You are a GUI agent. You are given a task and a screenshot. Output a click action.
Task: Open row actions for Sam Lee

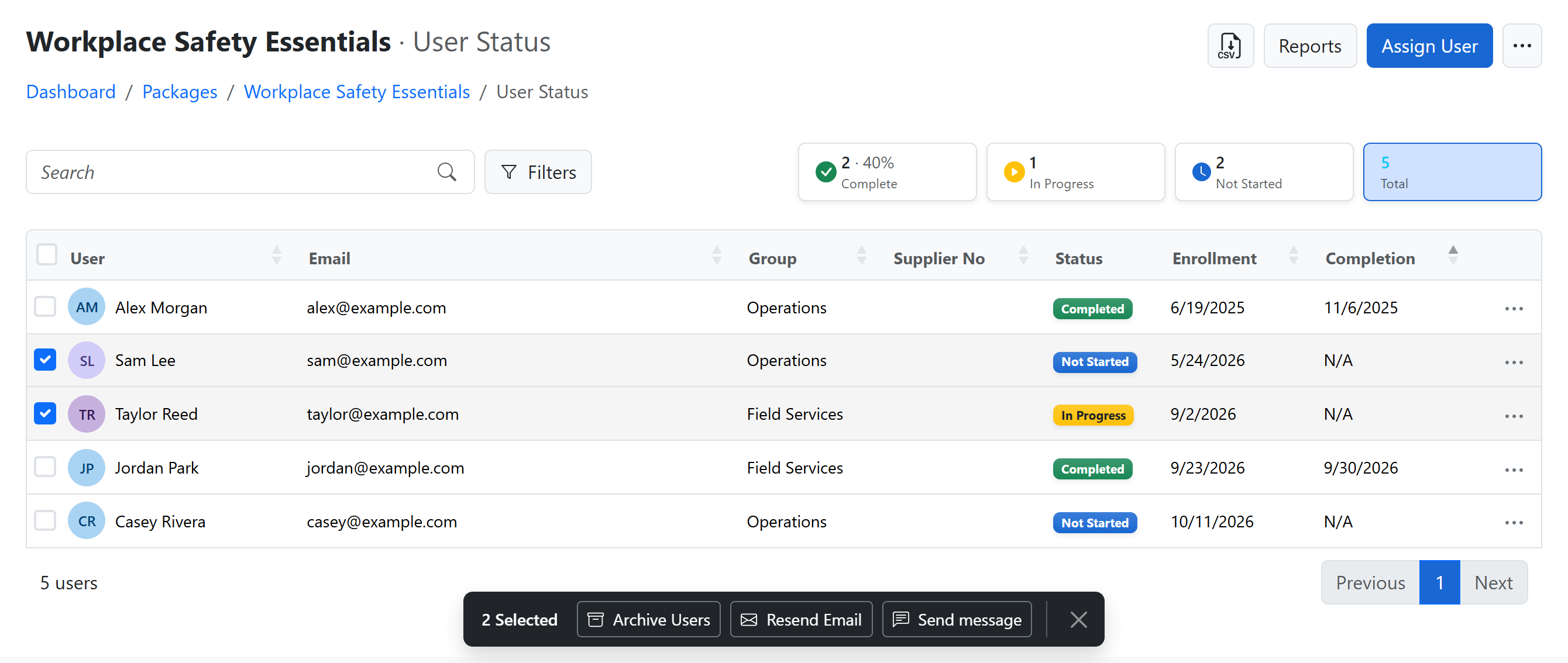[1514, 362]
